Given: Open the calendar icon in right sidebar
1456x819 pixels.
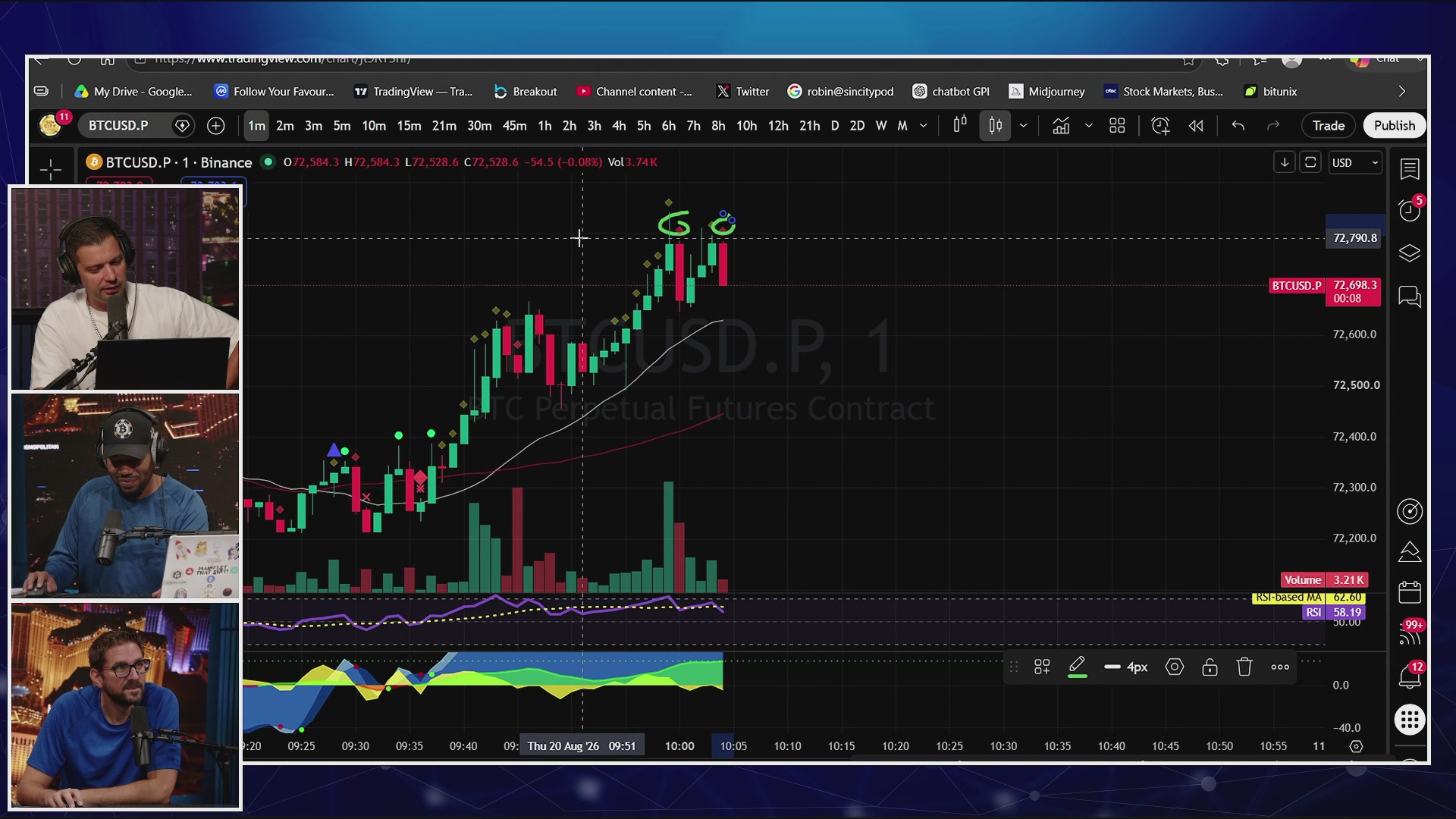Looking at the screenshot, I should (x=1410, y=591).
